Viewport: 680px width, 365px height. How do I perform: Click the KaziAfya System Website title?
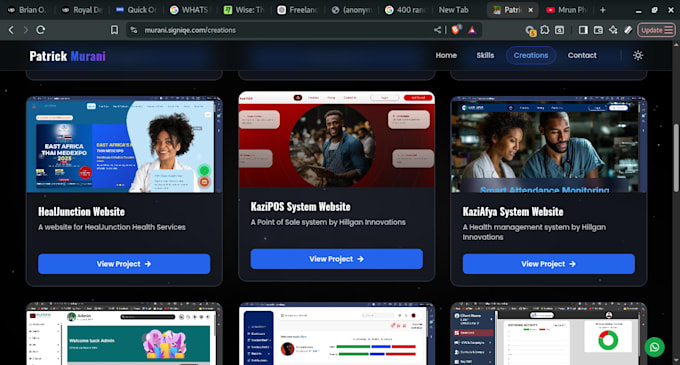(x=513, y=212)
